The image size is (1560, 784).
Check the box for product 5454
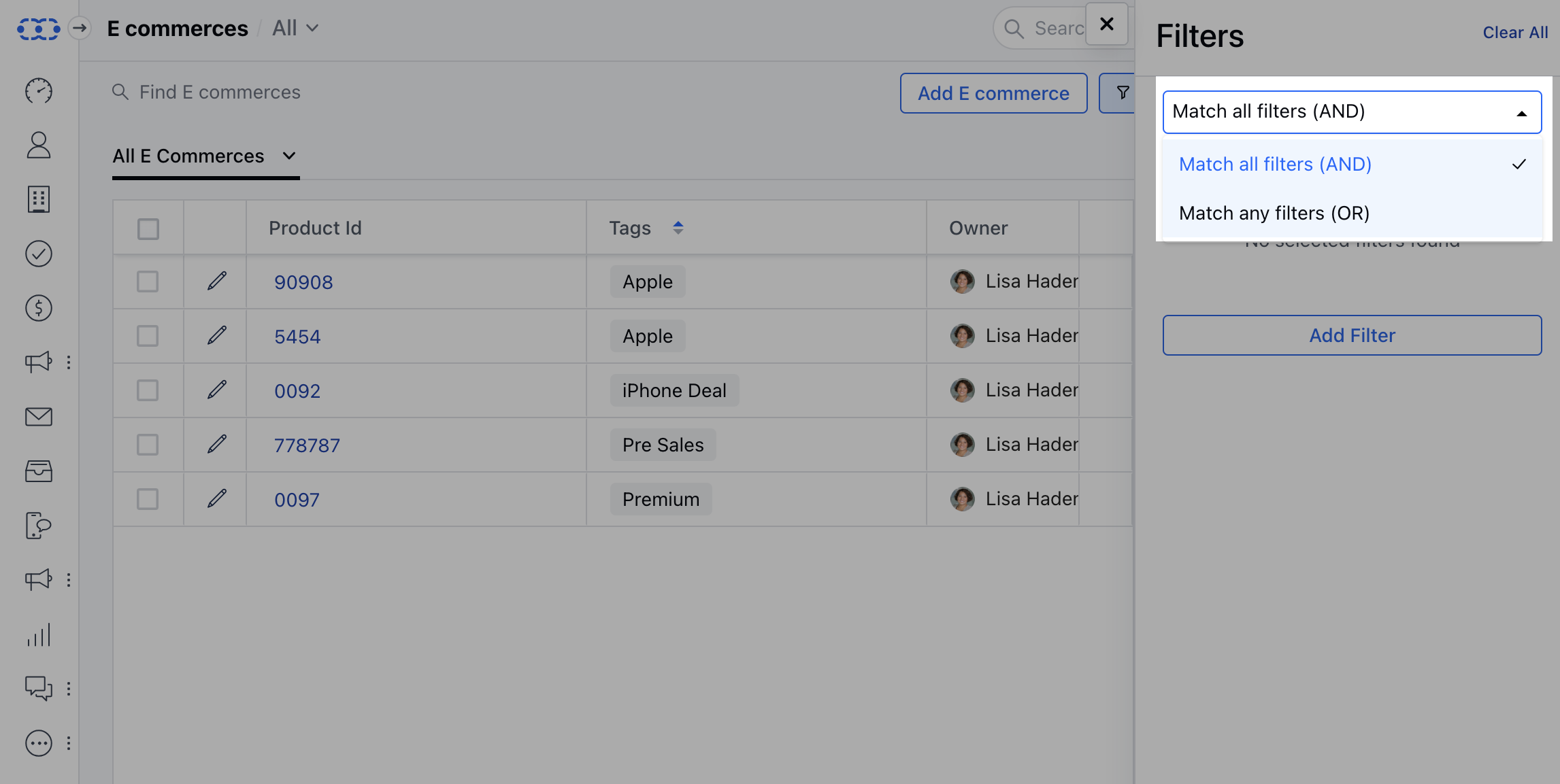pos(148,336)
